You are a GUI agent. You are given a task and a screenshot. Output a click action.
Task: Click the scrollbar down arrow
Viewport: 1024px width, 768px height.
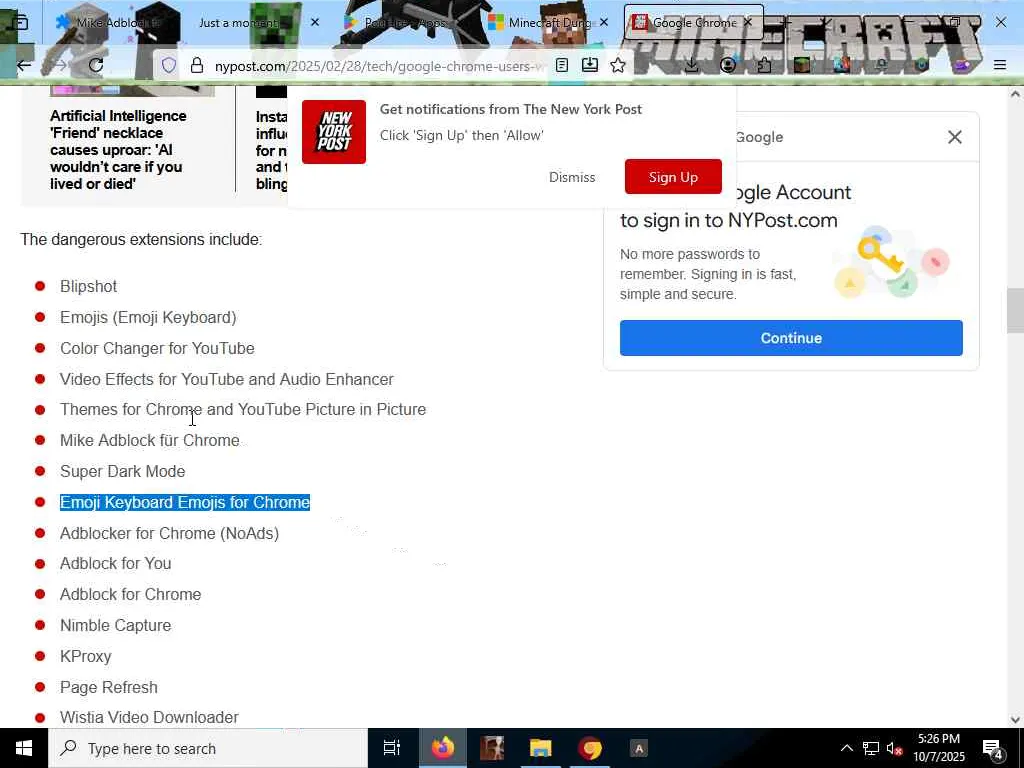coord(1015,719)
